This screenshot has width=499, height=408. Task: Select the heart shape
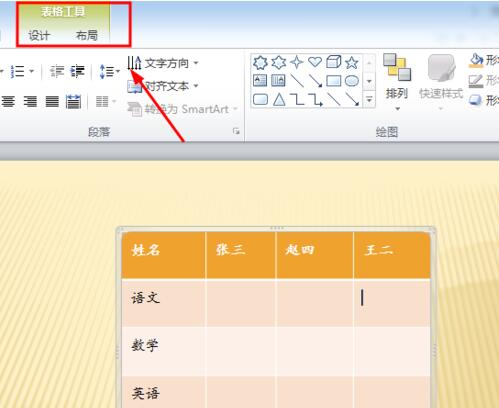(x=315, y=62)
